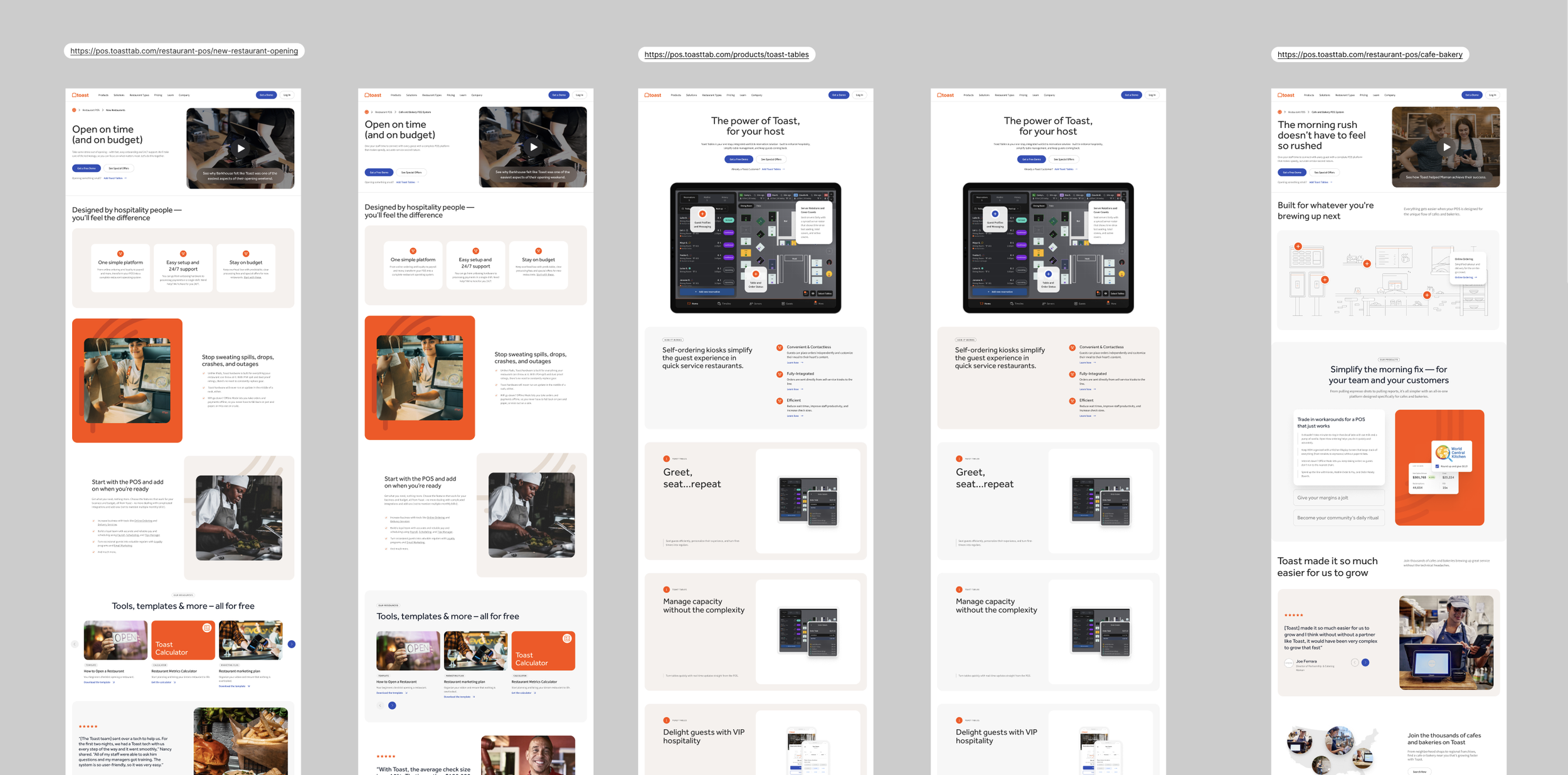Click Search Now button under Join the thousands
Image resolution: width=1568 pixels, height=775 pixels.
(x=1419, y=772)
